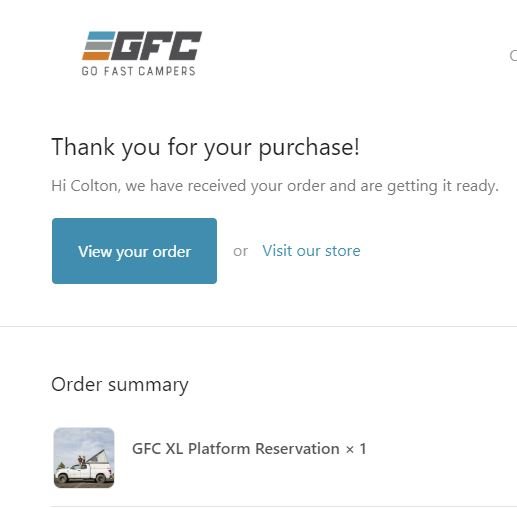The image size is (517, 508).
Task: Click the word Colton in the greeting
Action: 94,186
